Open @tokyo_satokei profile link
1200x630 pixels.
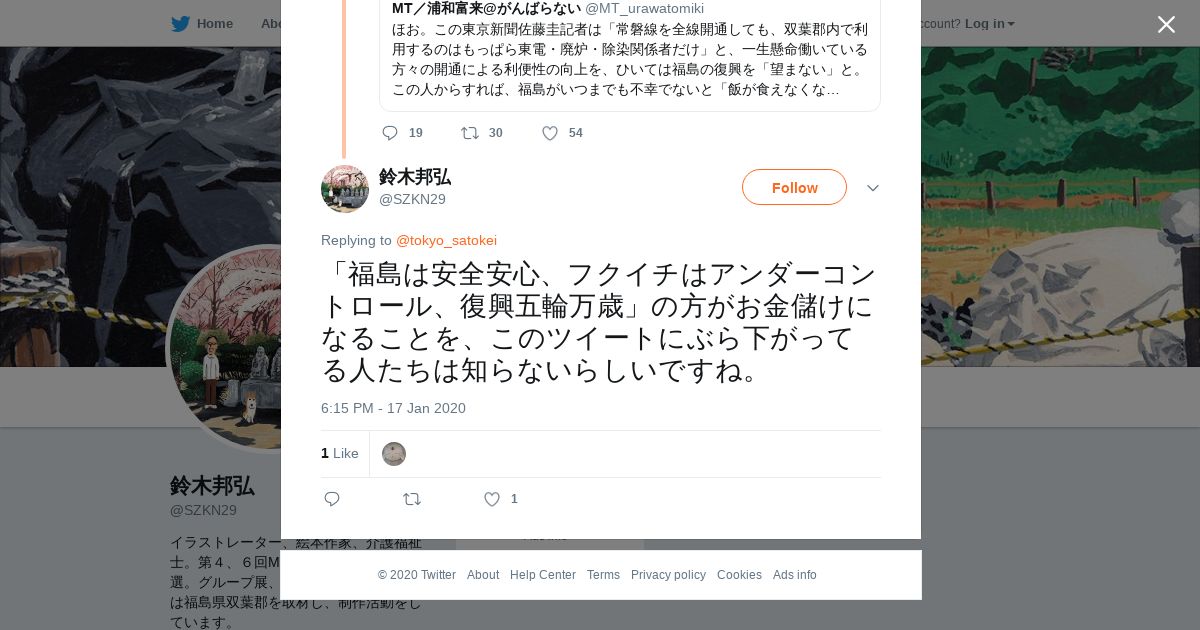point(446,240)
